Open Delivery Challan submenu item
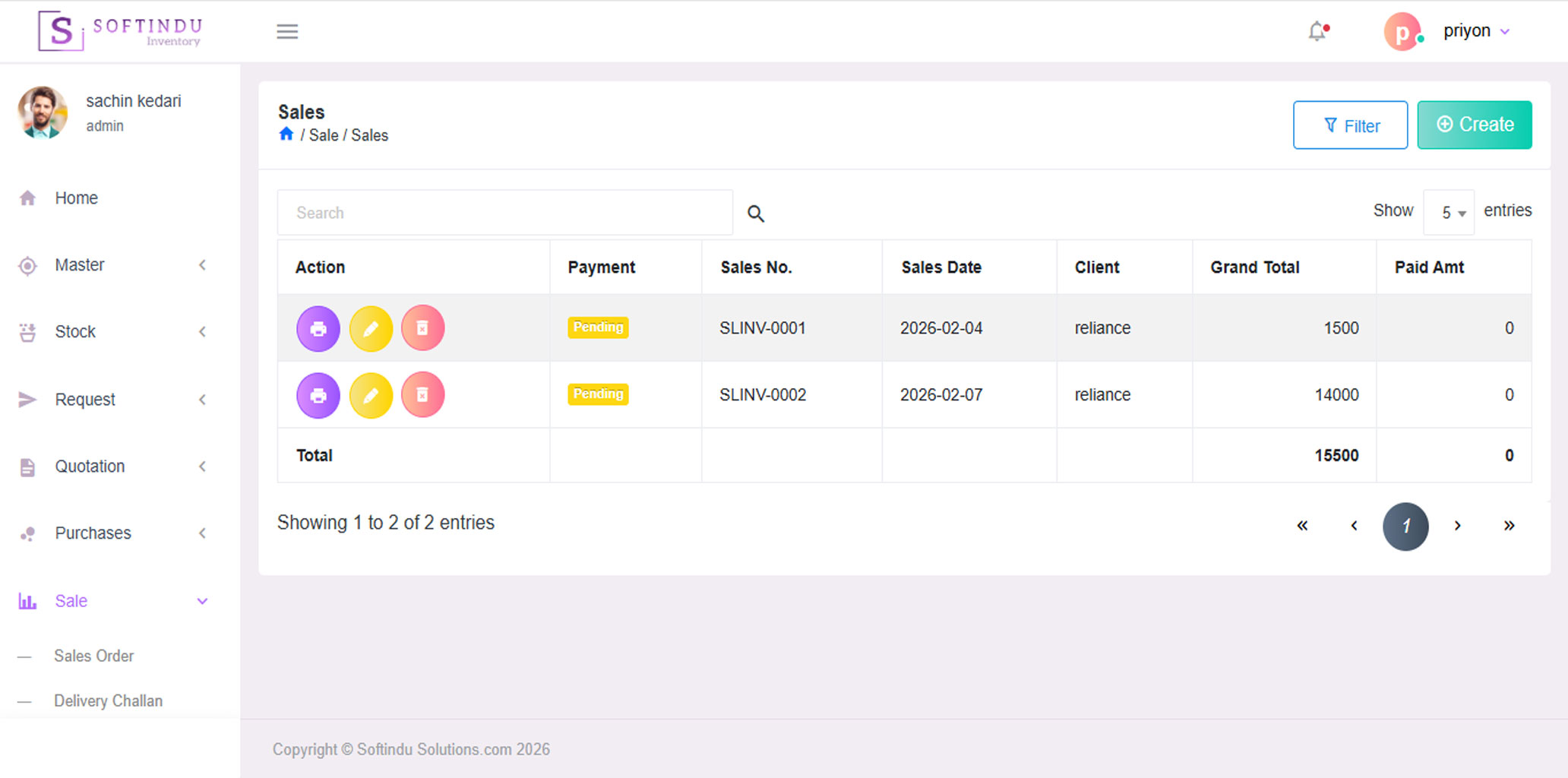Screen dimensions: 1568x778 [108, 701]
